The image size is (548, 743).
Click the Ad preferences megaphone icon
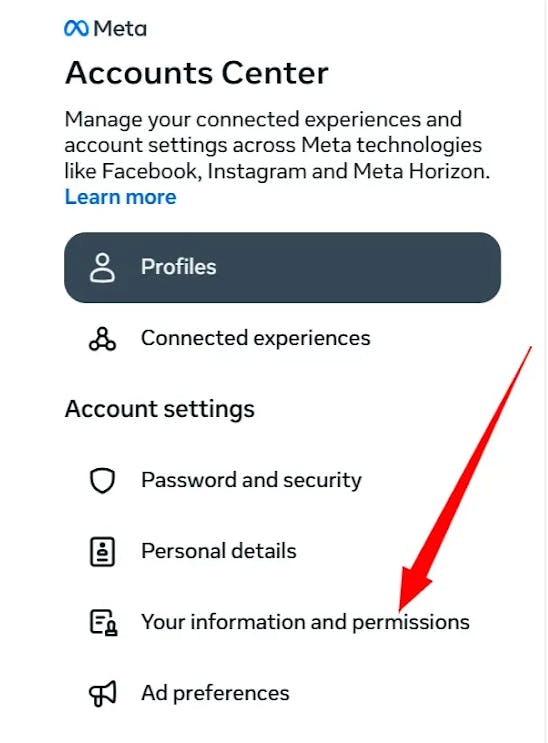coord(102,694)
